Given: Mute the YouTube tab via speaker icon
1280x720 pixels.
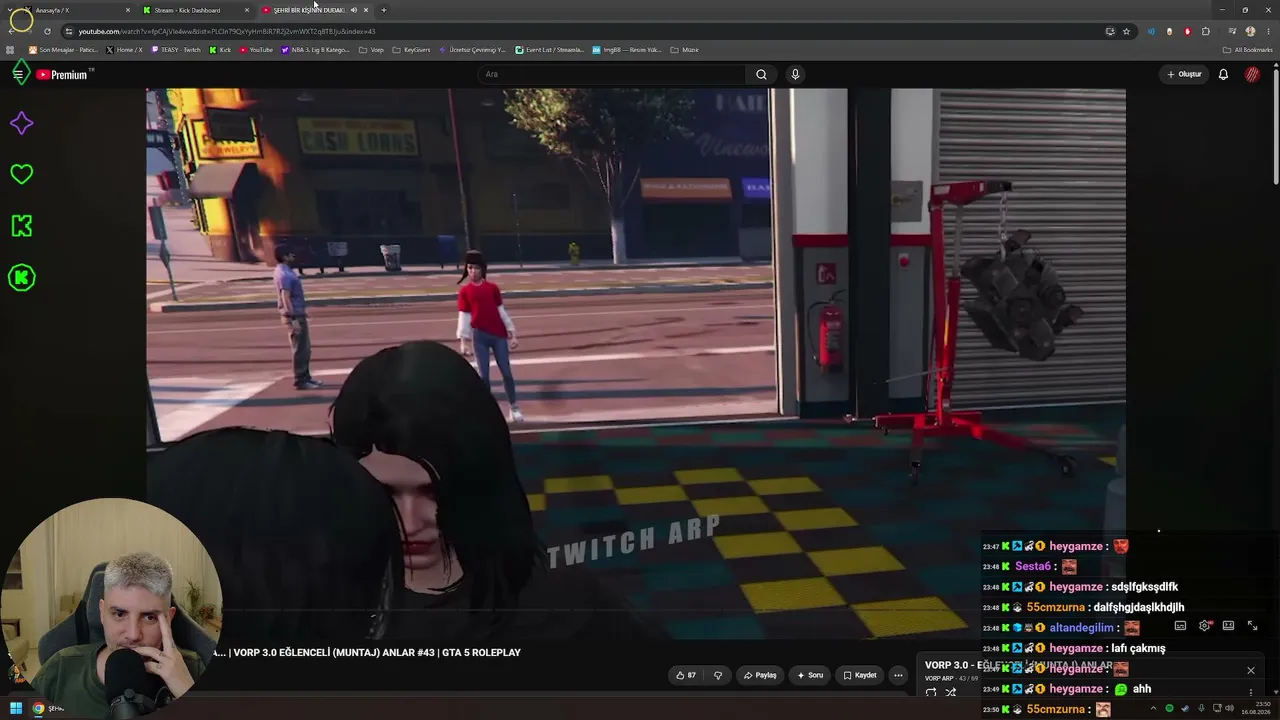Looking at the screenshot, I should click(x=353, y=10).
